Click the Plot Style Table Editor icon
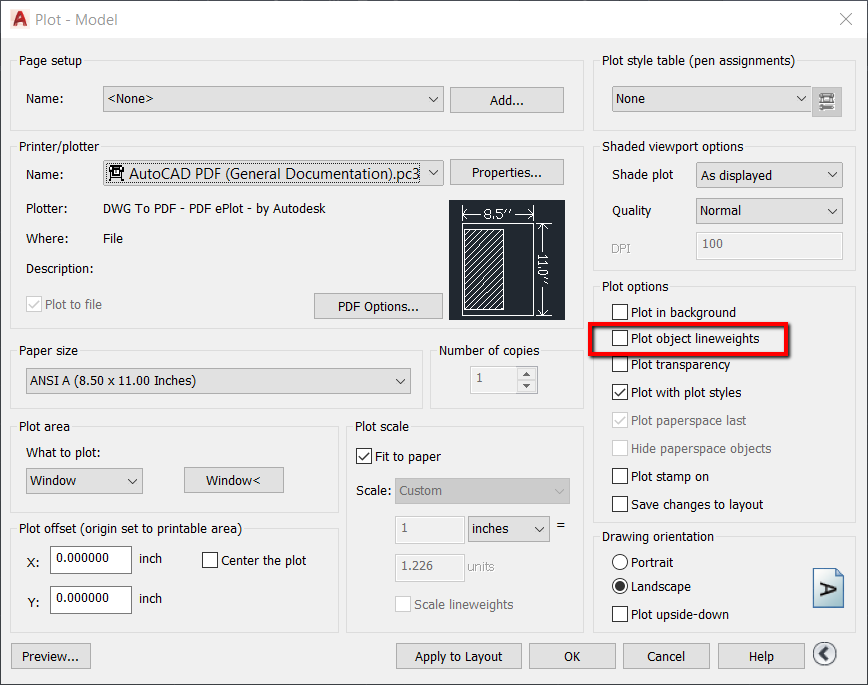The width and height of the screenshot is (868, 685). pyautogui.click(x=827, y=100)
